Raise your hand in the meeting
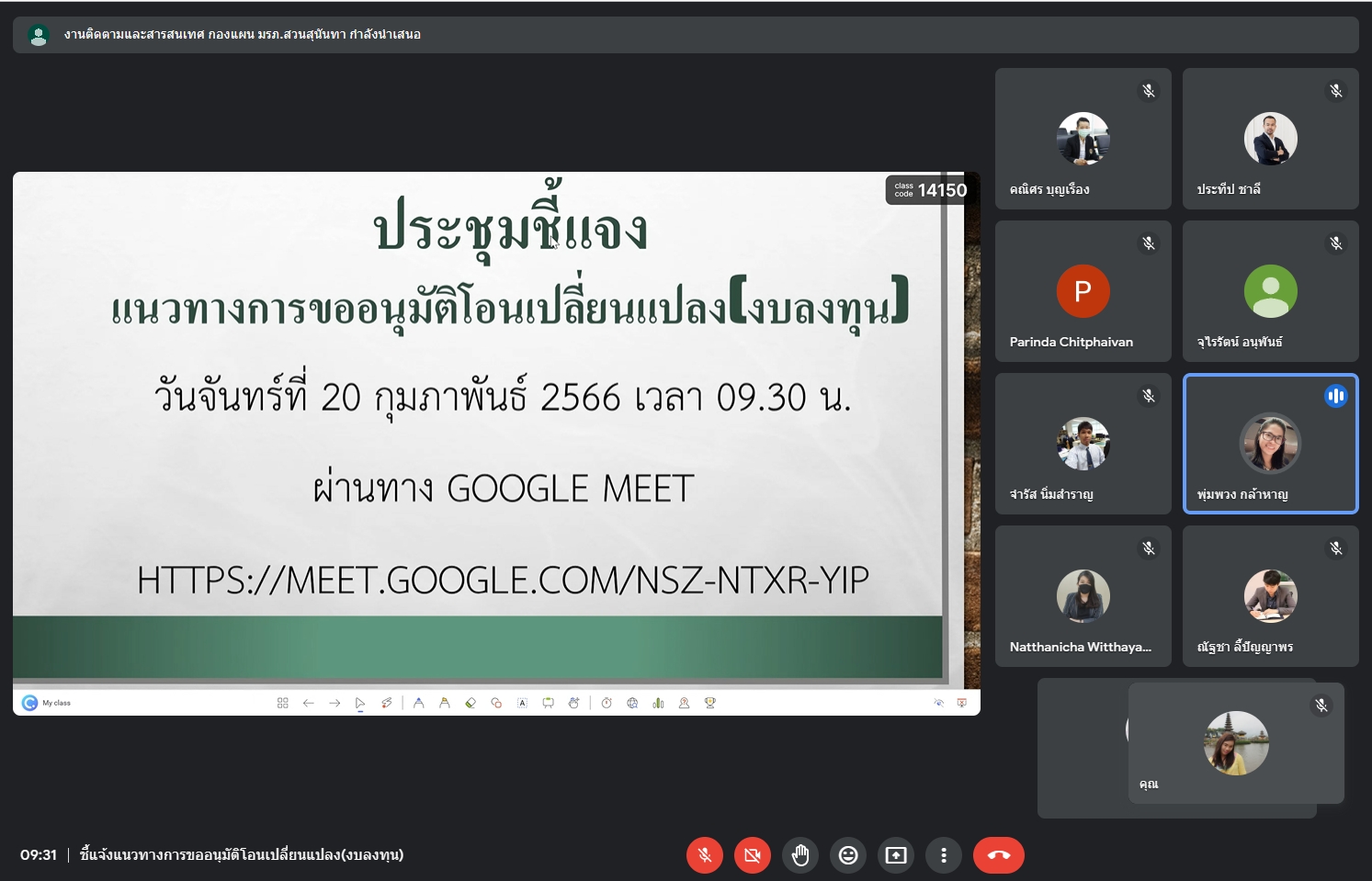Viewport: 1372px width, 881px height. [x=800, y=855]
